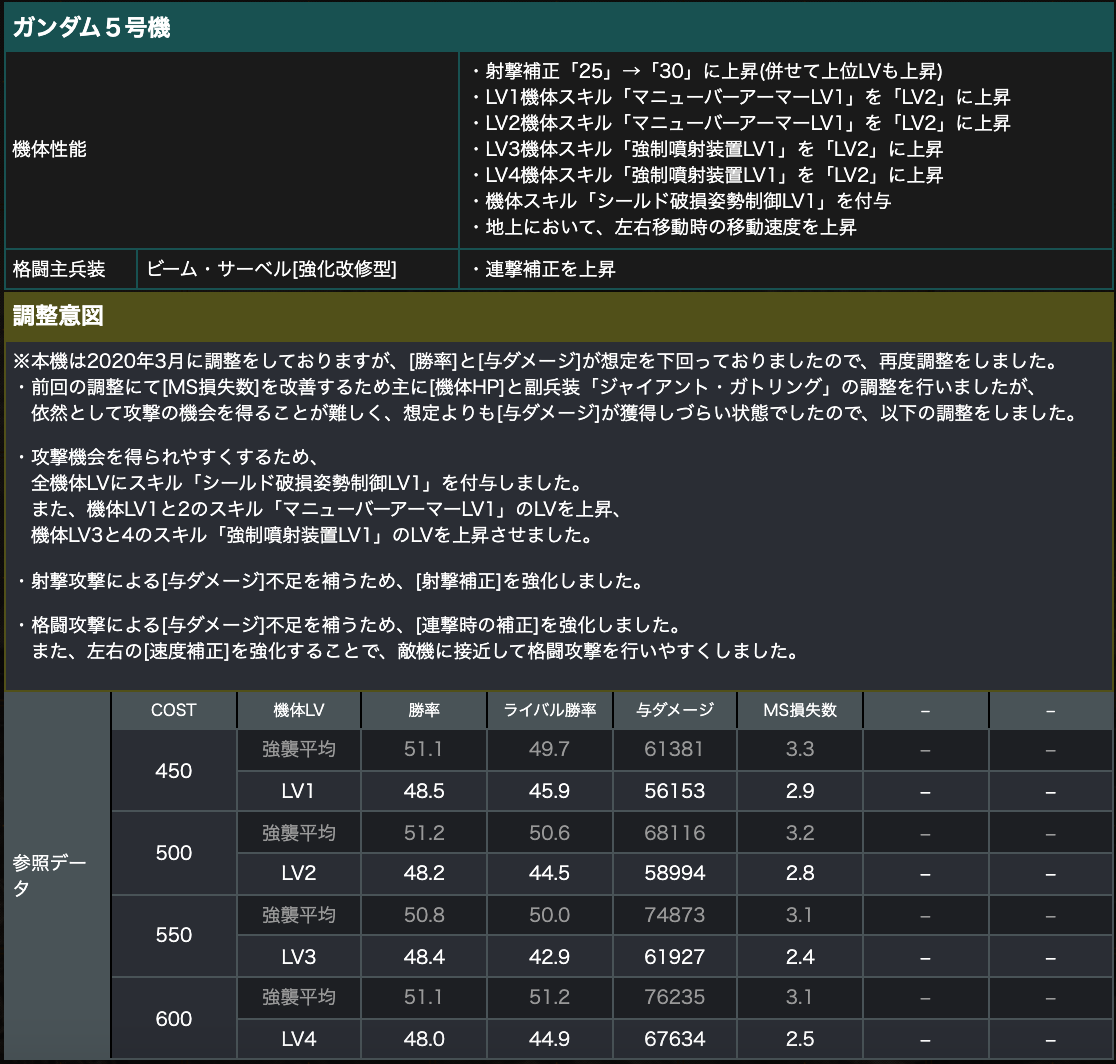Click the 左右移動時の移動速度を上昇 line

tap(663, 227)
